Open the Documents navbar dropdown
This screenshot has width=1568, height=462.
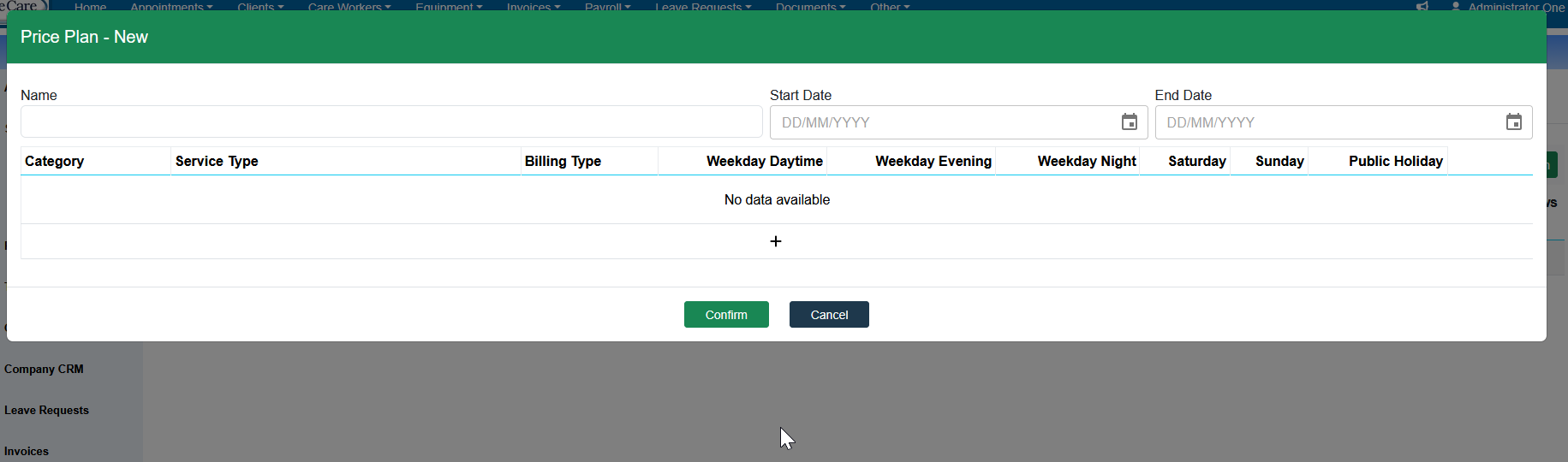pyautogui.click(x=810, y=6)
